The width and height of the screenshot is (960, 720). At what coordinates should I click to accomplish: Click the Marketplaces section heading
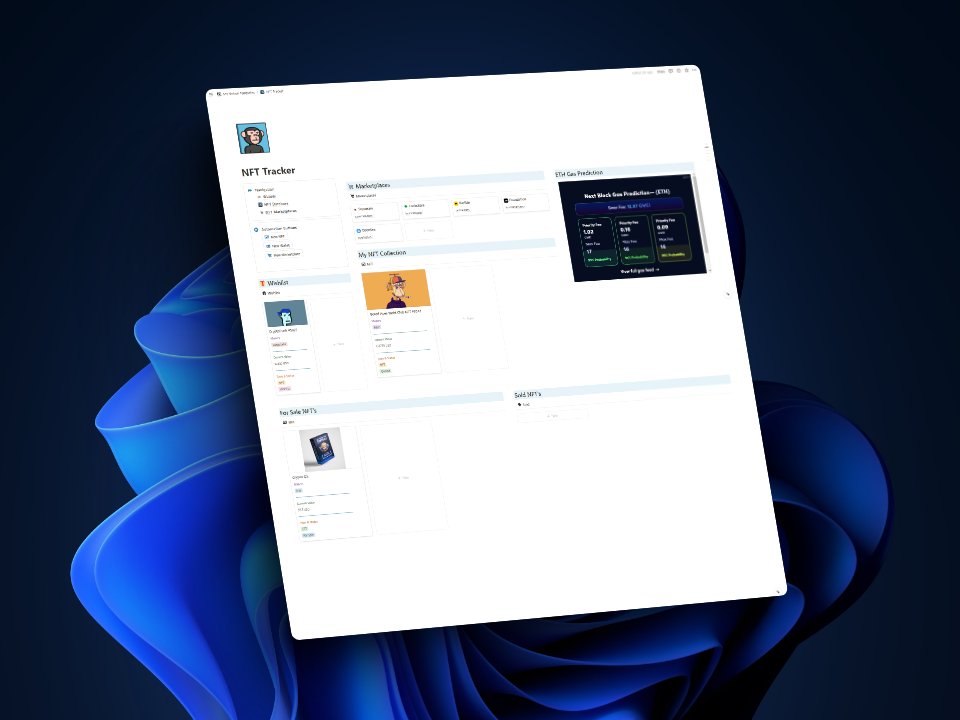click(x=372, y=185)
